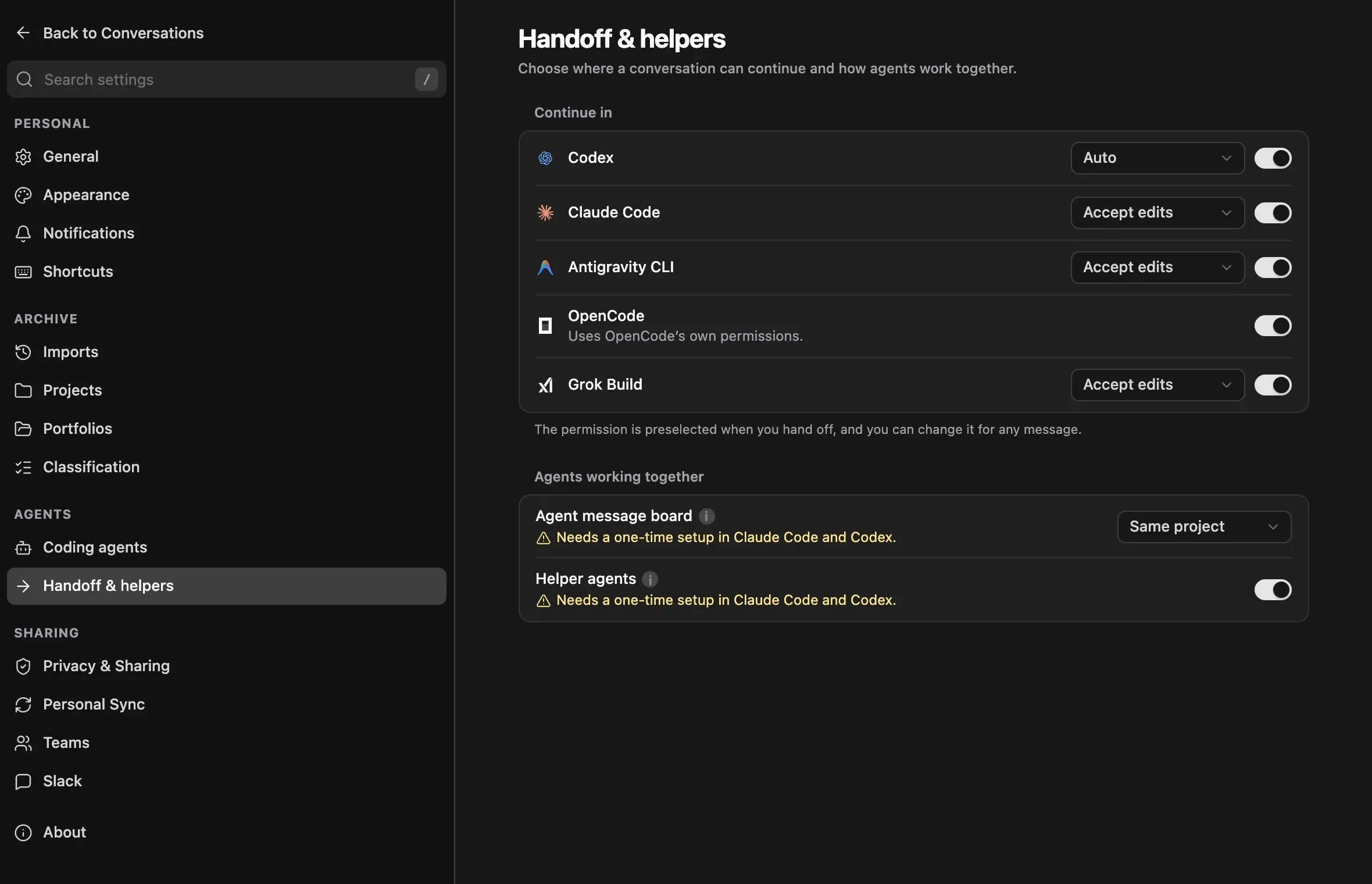Click the Codex logo icon
Viewport: 1372px width, 884px height.
click(545, 158)
